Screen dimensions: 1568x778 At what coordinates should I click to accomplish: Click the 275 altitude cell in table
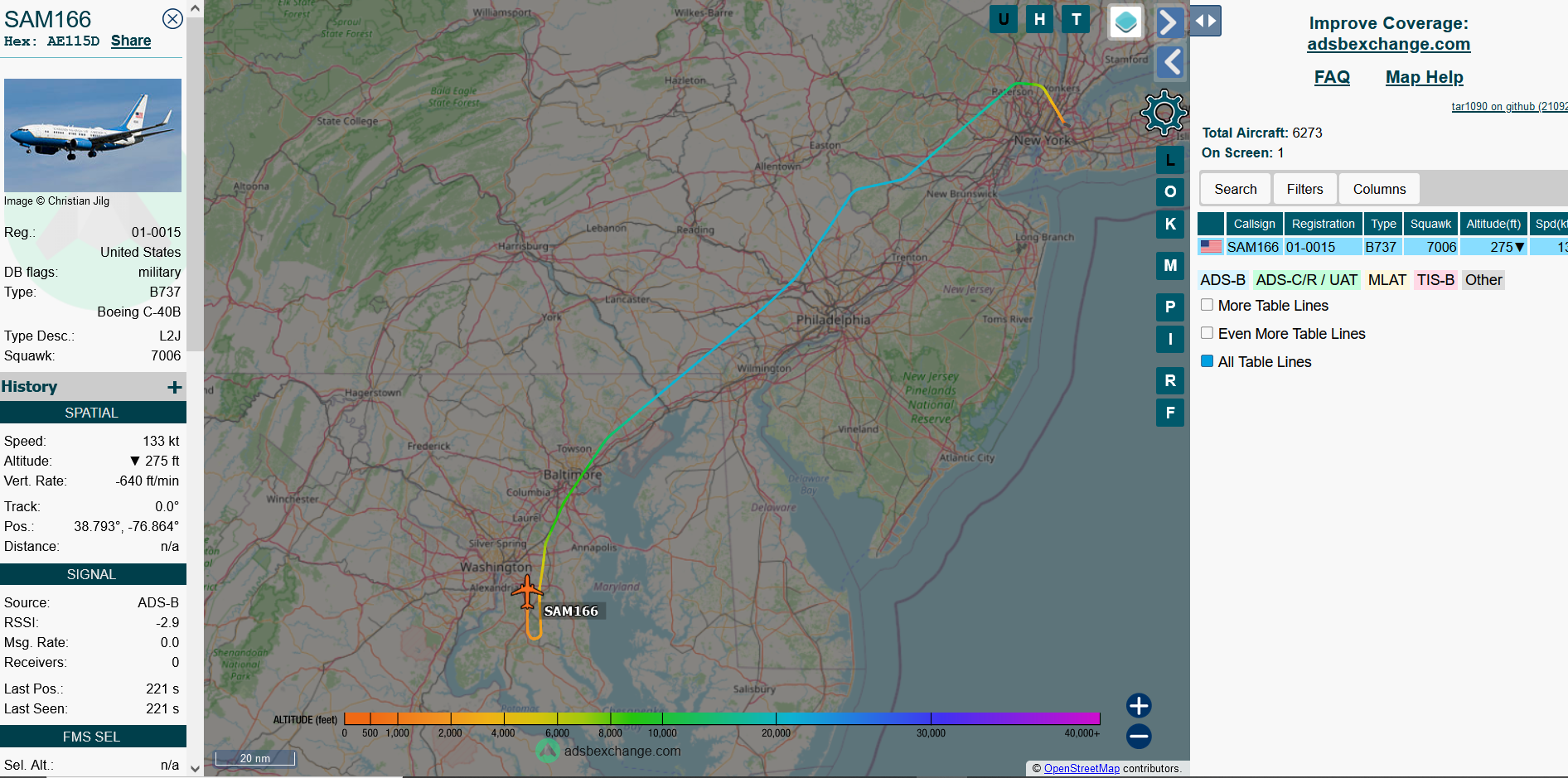pyautogui.click(x=1493, y=247)
